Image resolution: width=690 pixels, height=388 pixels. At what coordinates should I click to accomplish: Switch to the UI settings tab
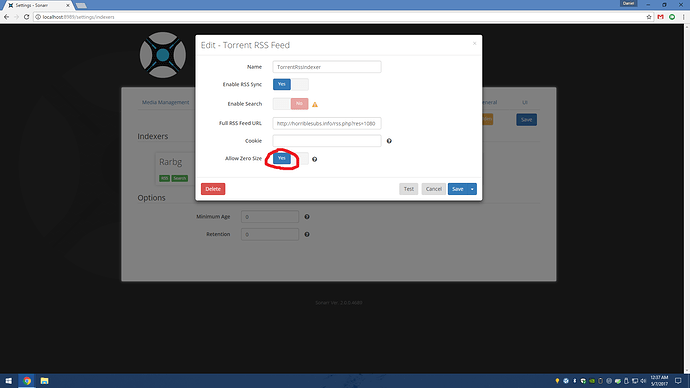[525, 102]
